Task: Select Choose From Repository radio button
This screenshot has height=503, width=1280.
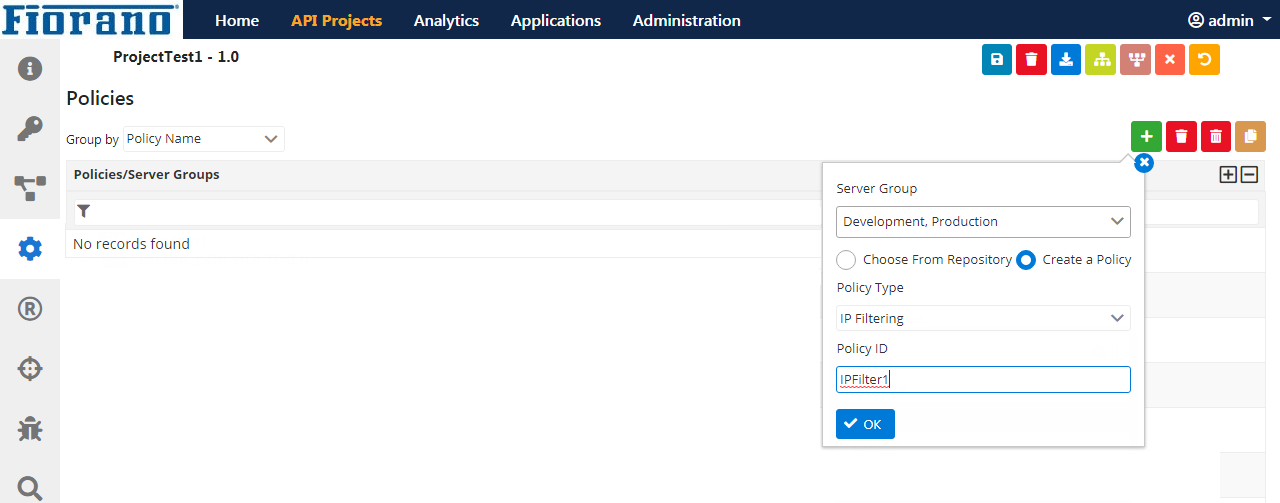Action: tap(846, 260)
